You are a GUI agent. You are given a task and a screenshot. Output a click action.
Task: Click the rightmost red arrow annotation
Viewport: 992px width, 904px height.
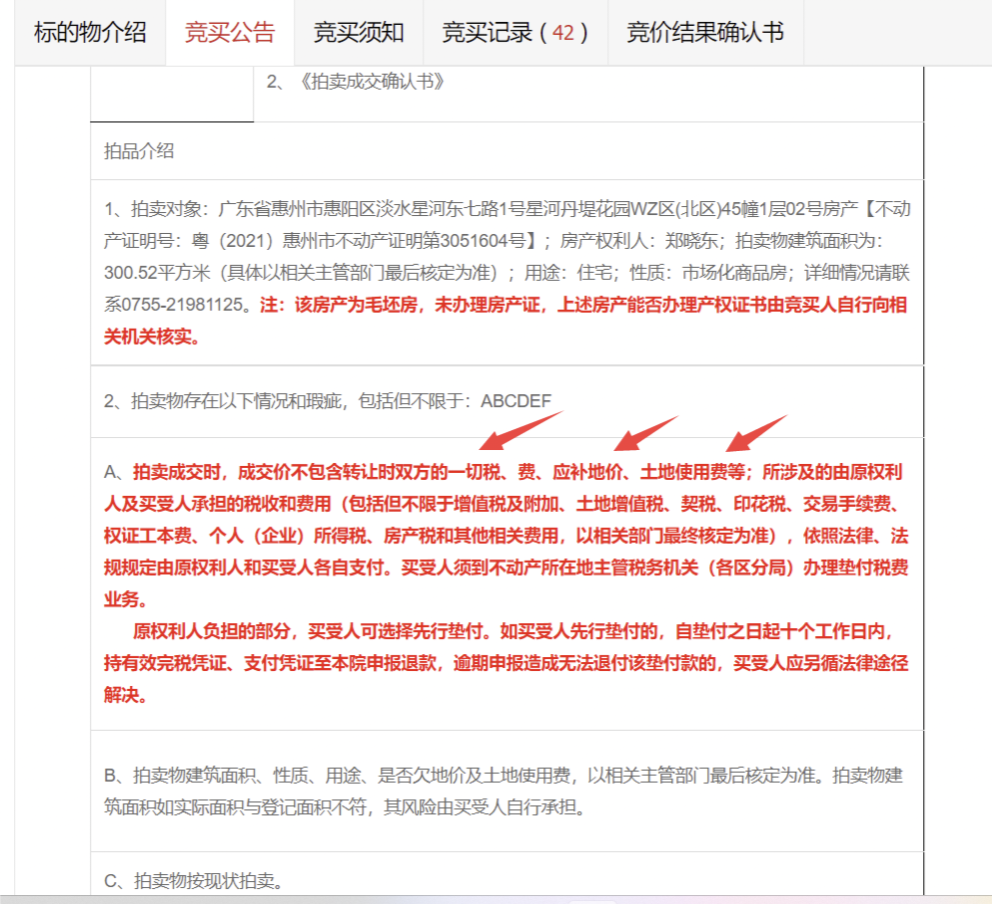point(757,432)
